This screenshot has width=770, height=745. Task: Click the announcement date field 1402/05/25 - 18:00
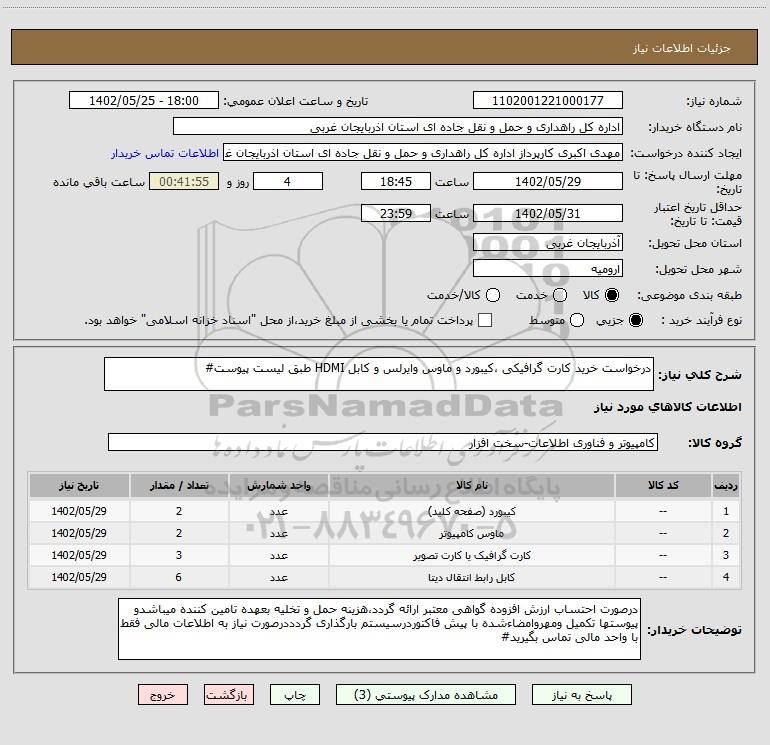click(x=144, y=101)
